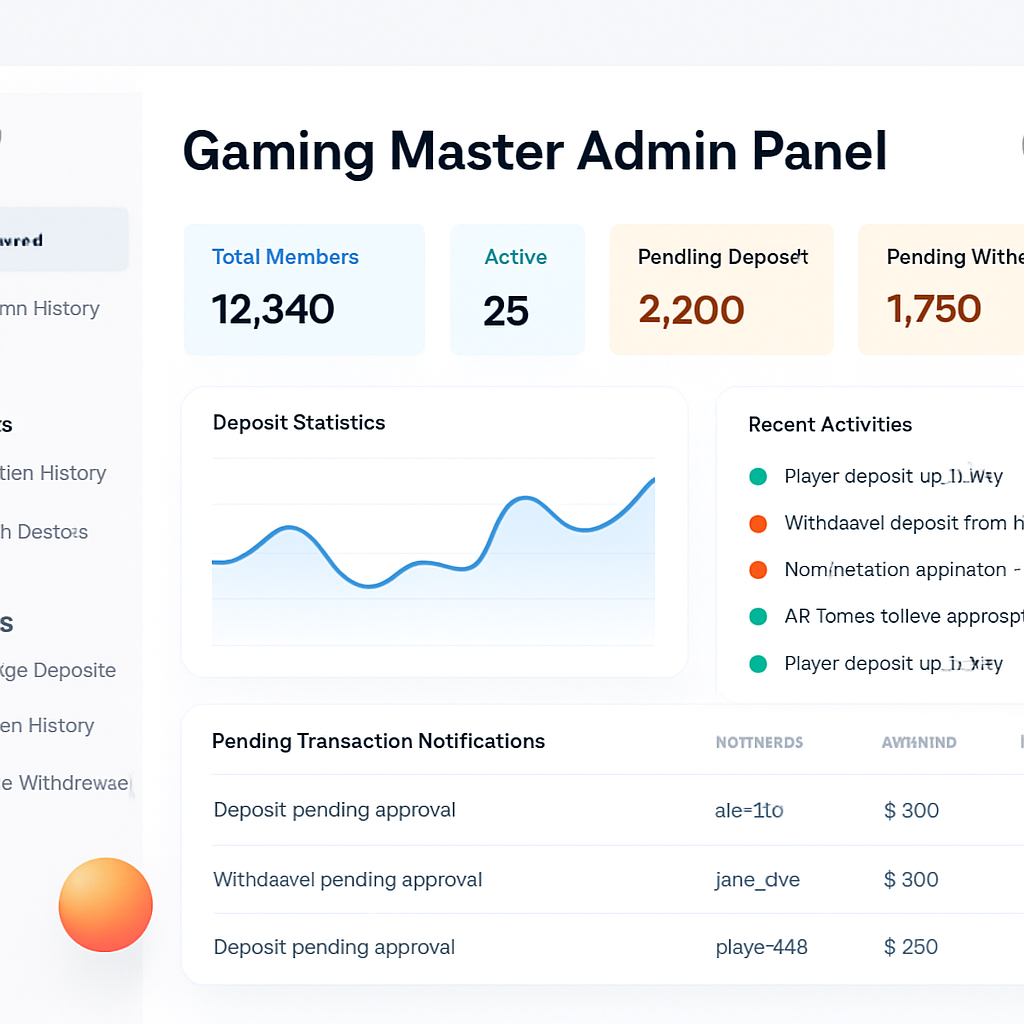
Task: Open the Pending Deposit 2,200 card
Action: click(x=721, y=289)
